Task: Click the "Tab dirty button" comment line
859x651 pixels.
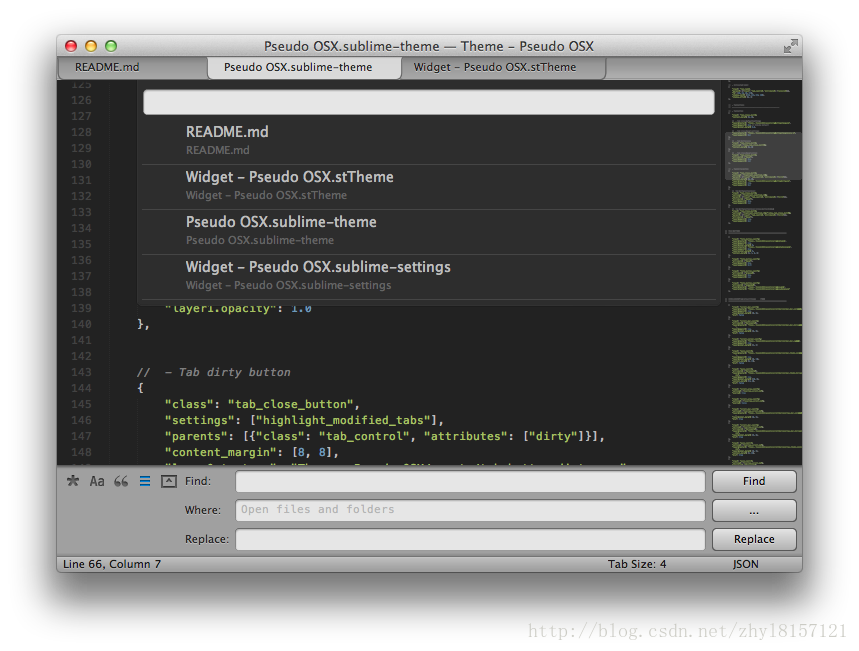Action: [x=214, y=372]
